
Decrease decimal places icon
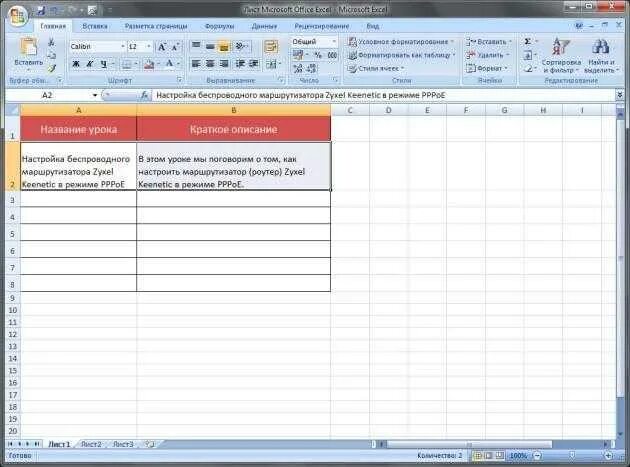tap(312, 68)
